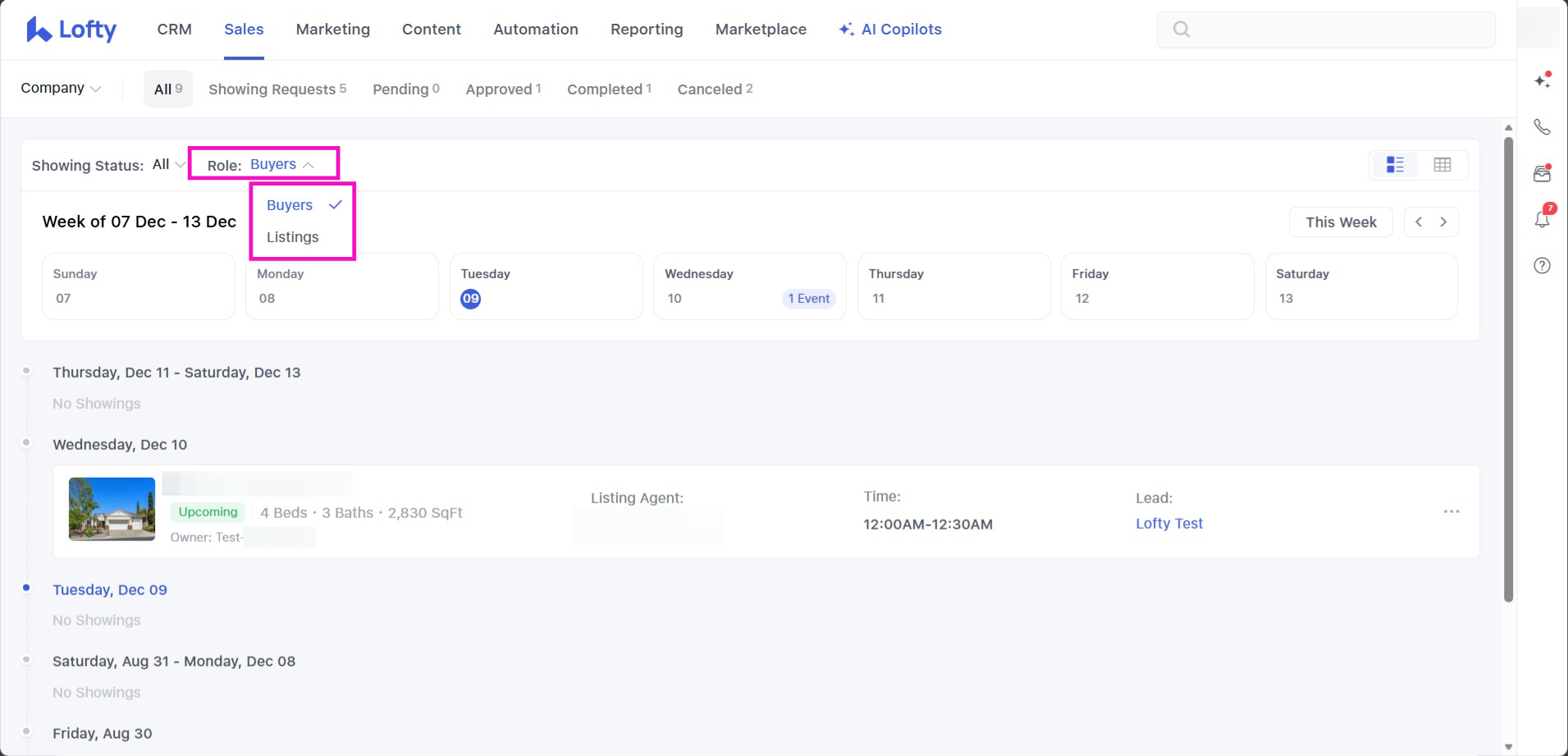Switch to list view layout

click(1395, 165)
